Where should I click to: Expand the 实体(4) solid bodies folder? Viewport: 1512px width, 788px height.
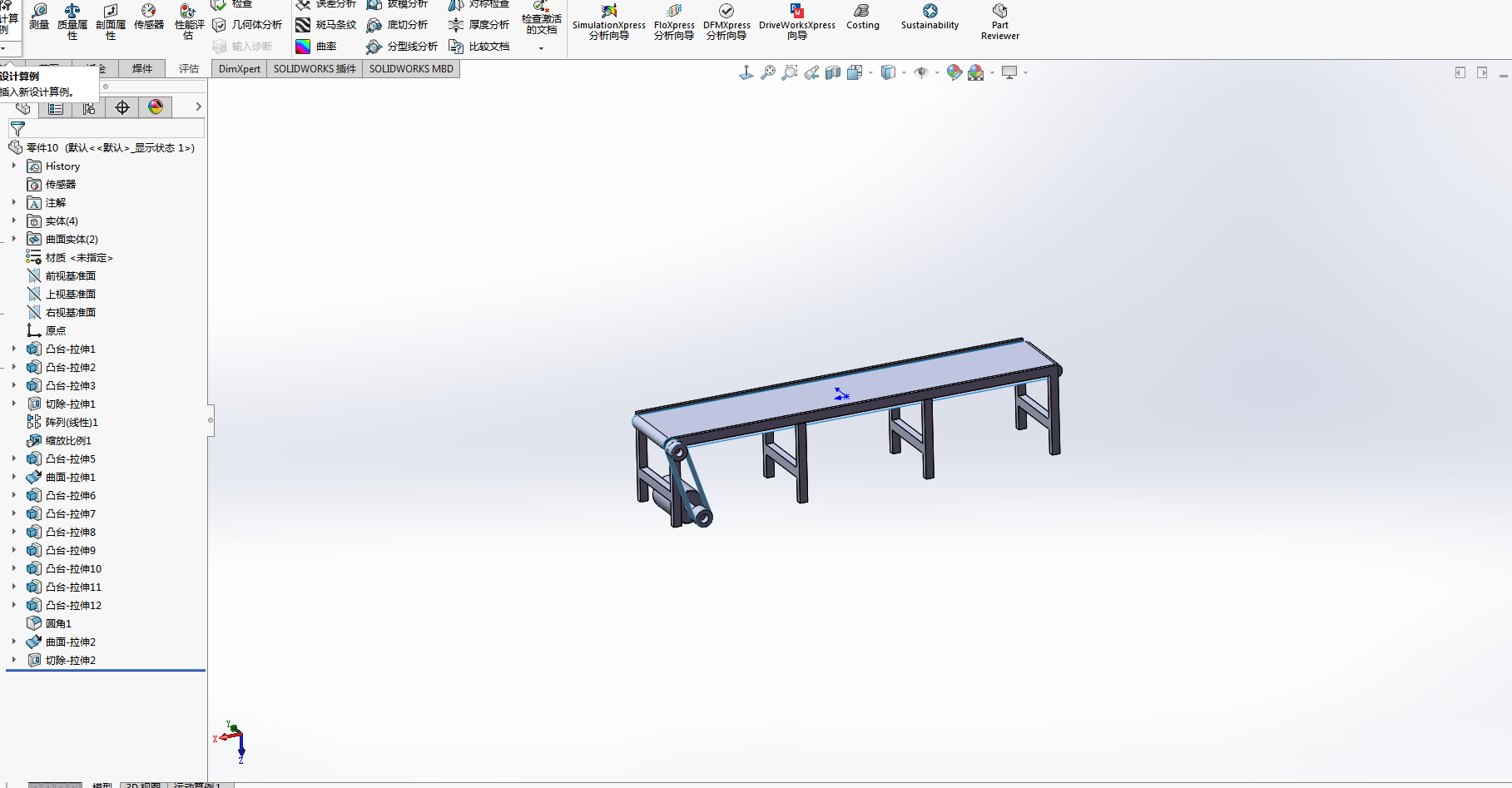coord(14,221)
